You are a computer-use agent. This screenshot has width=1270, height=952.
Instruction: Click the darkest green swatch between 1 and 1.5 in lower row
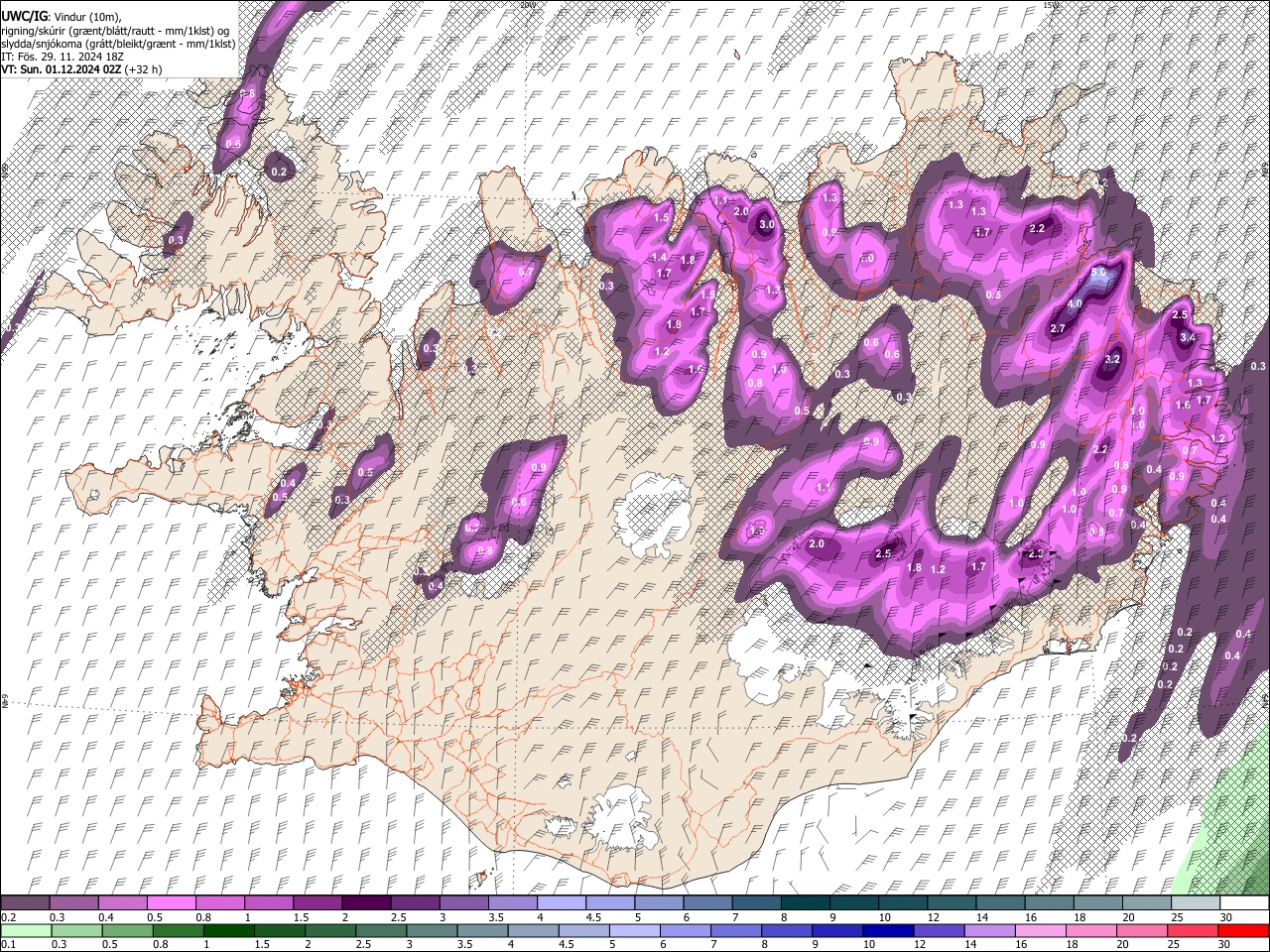(229, 930)
